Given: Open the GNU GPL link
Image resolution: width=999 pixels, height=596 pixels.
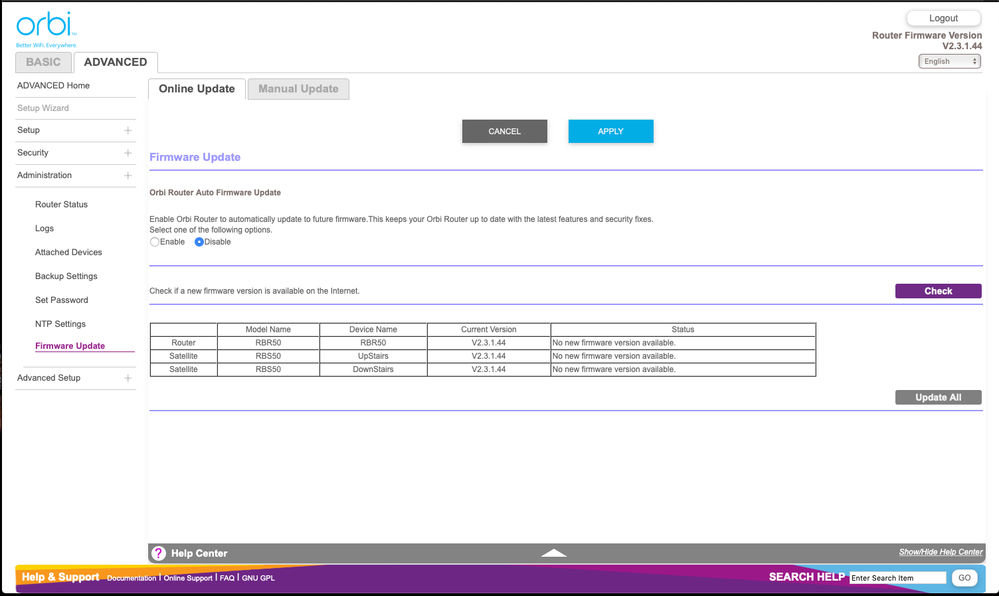Looking at the screenshot, I should click(x=258, y=578).
